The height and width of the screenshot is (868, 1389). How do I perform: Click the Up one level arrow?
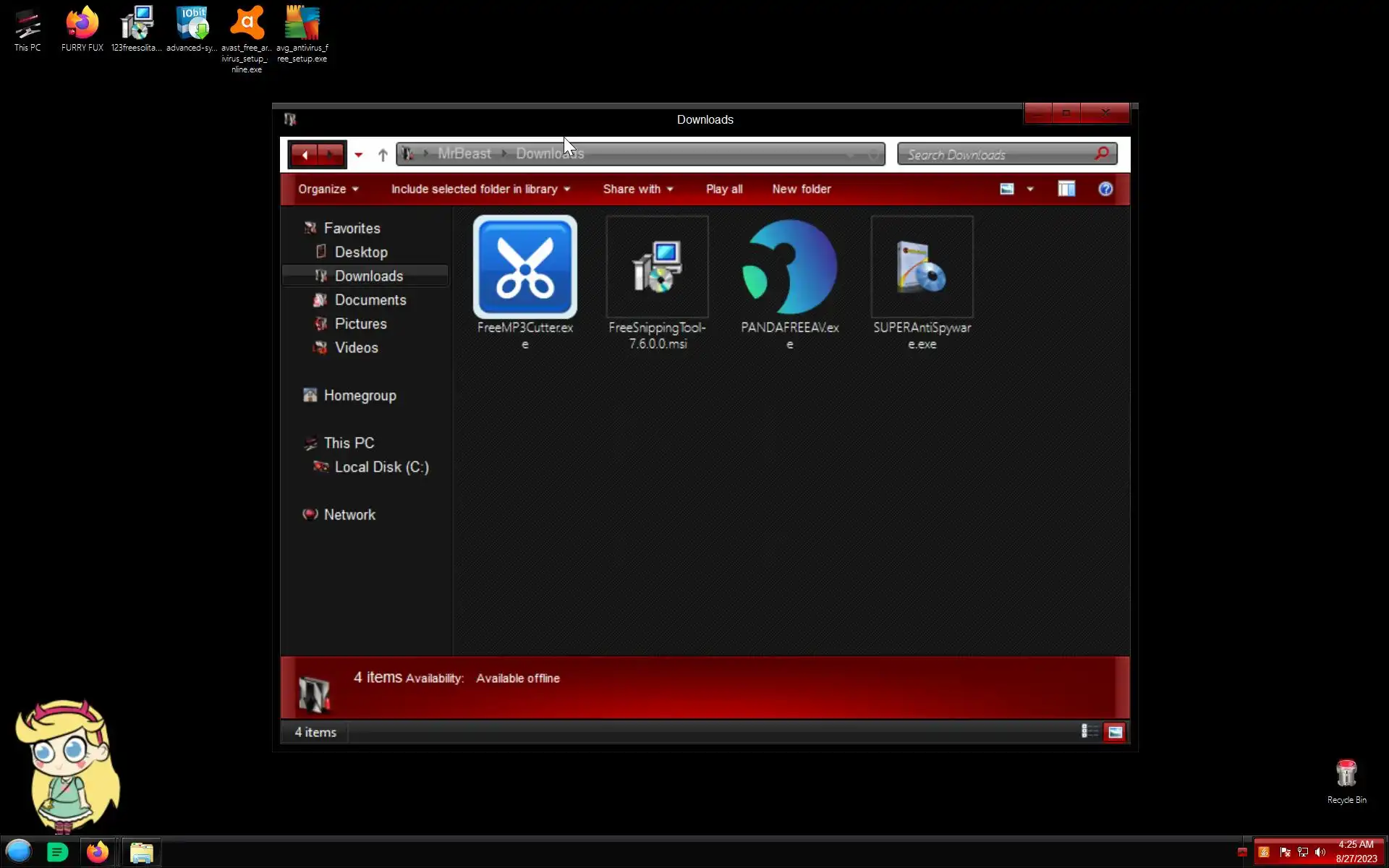[x=383, y=155]
